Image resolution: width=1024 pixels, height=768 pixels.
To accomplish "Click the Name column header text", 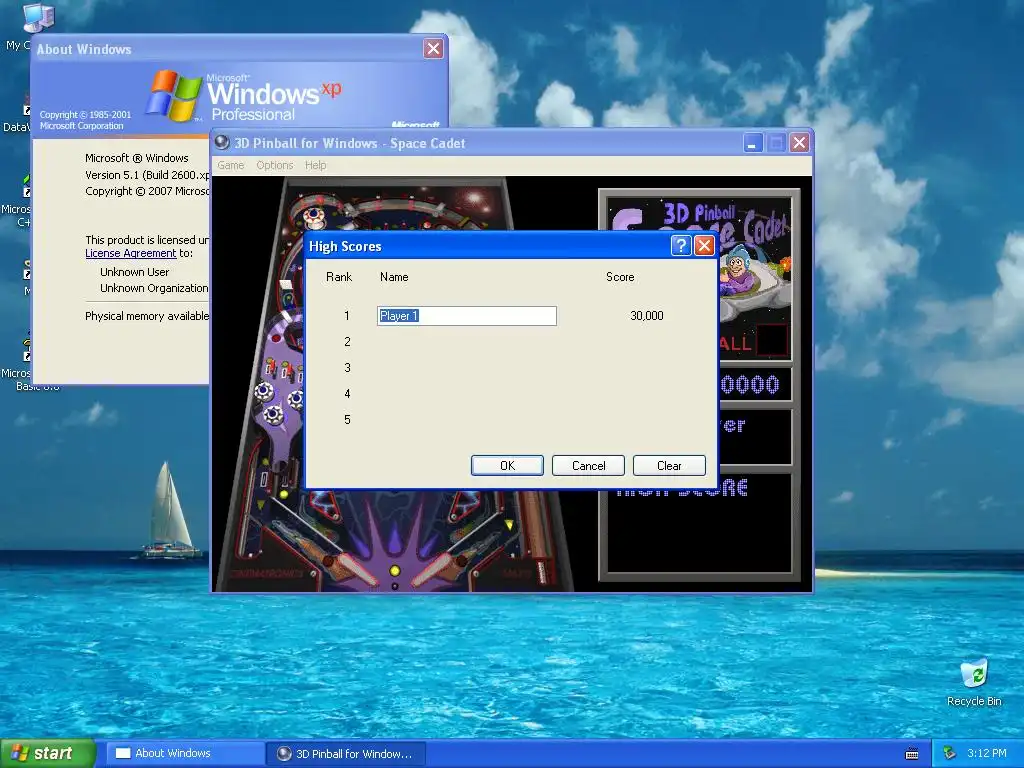I will click(394, 277).
